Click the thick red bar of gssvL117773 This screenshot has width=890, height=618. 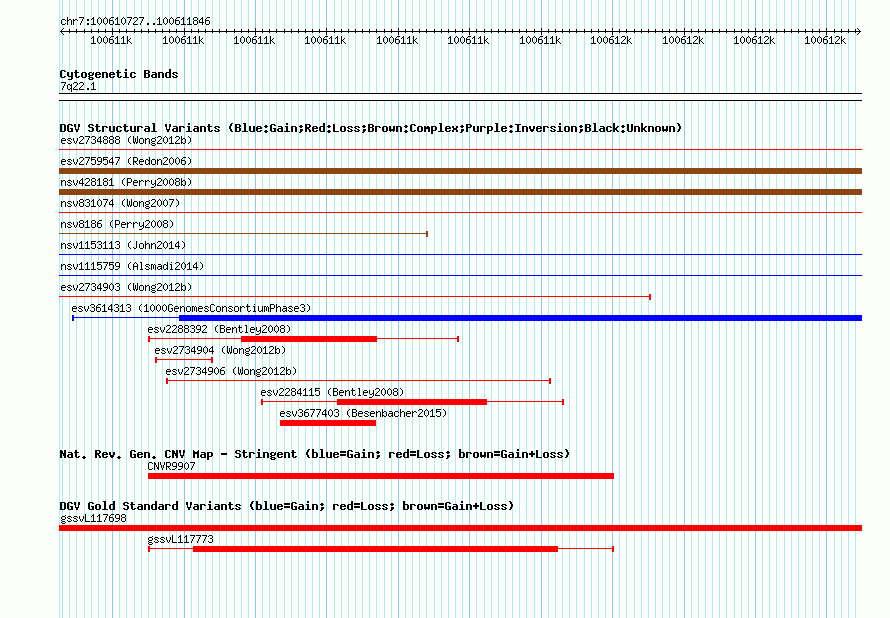click(376, 549)
